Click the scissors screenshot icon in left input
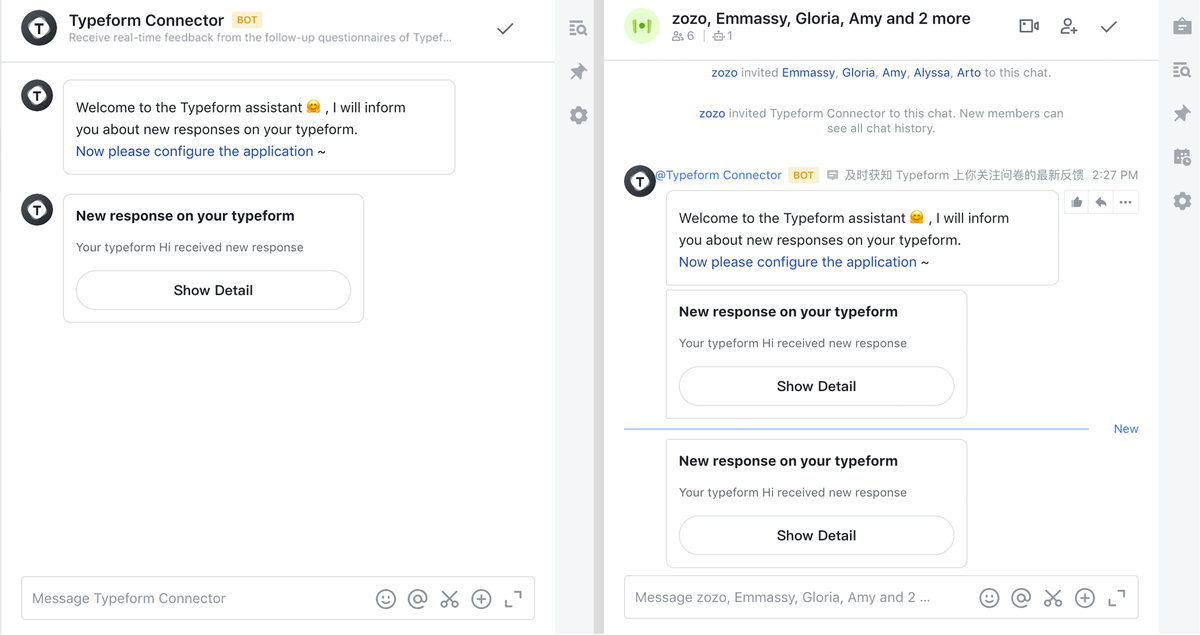 pos(450,599)
